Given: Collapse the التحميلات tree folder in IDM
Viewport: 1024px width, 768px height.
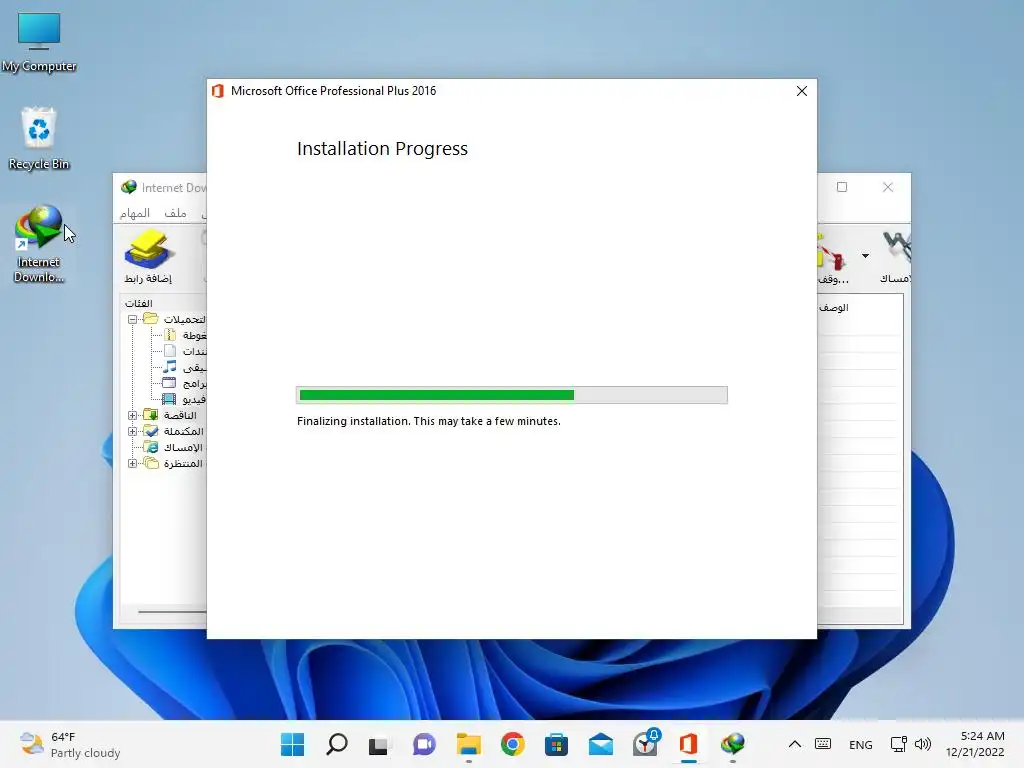Looking at the screenshot, I should click(x=133, y=319).
